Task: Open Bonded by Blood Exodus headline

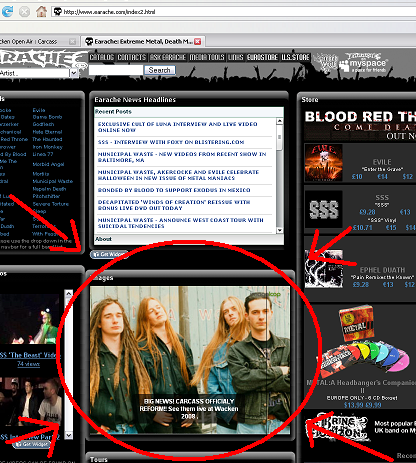Action: pyautogui.click(x=174, y=190)
